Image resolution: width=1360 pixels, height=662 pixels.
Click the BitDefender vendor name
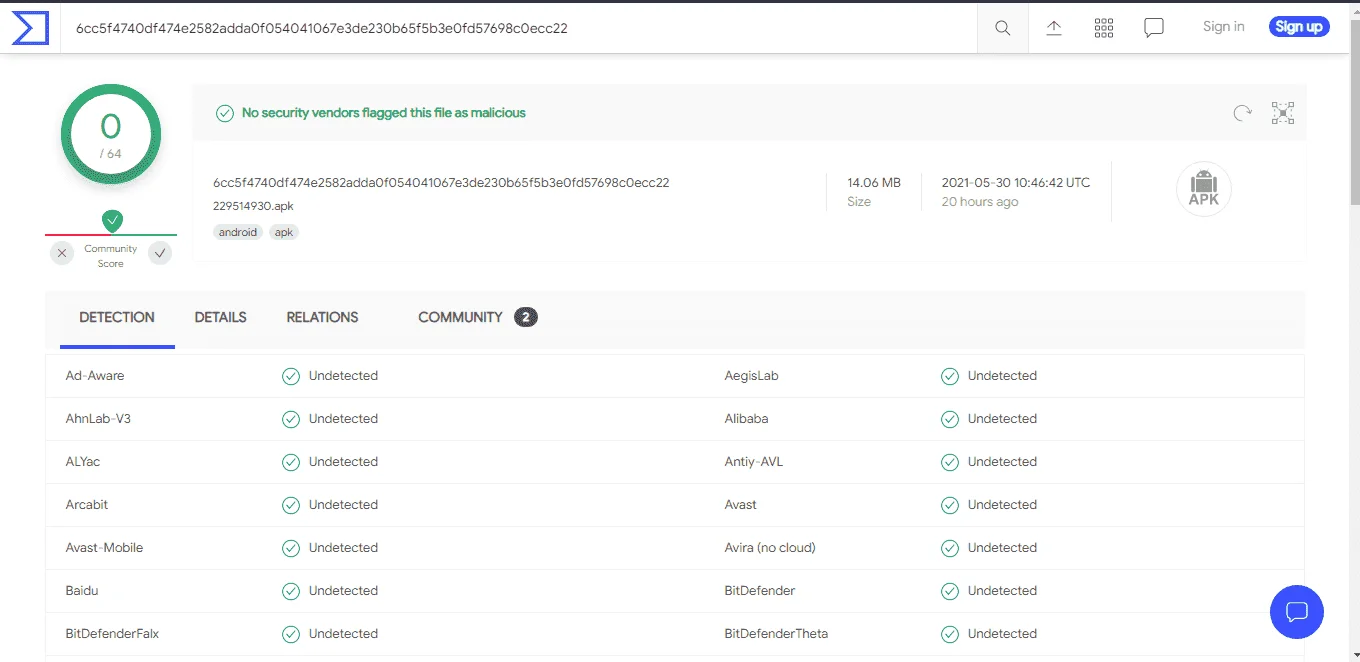coord(760,591)
